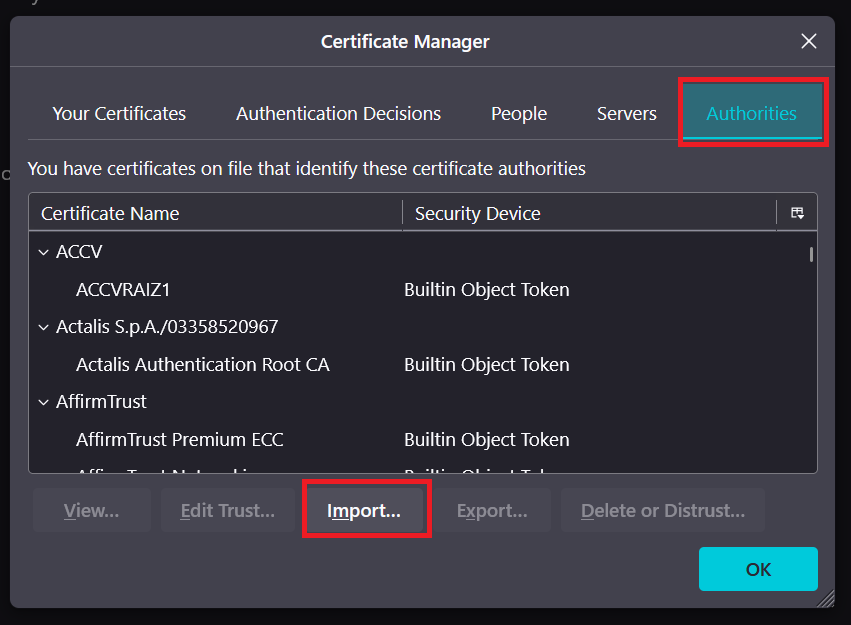851x625 pixels.
Task: Collapse the ACCV authority group
Action: point(43,252)
